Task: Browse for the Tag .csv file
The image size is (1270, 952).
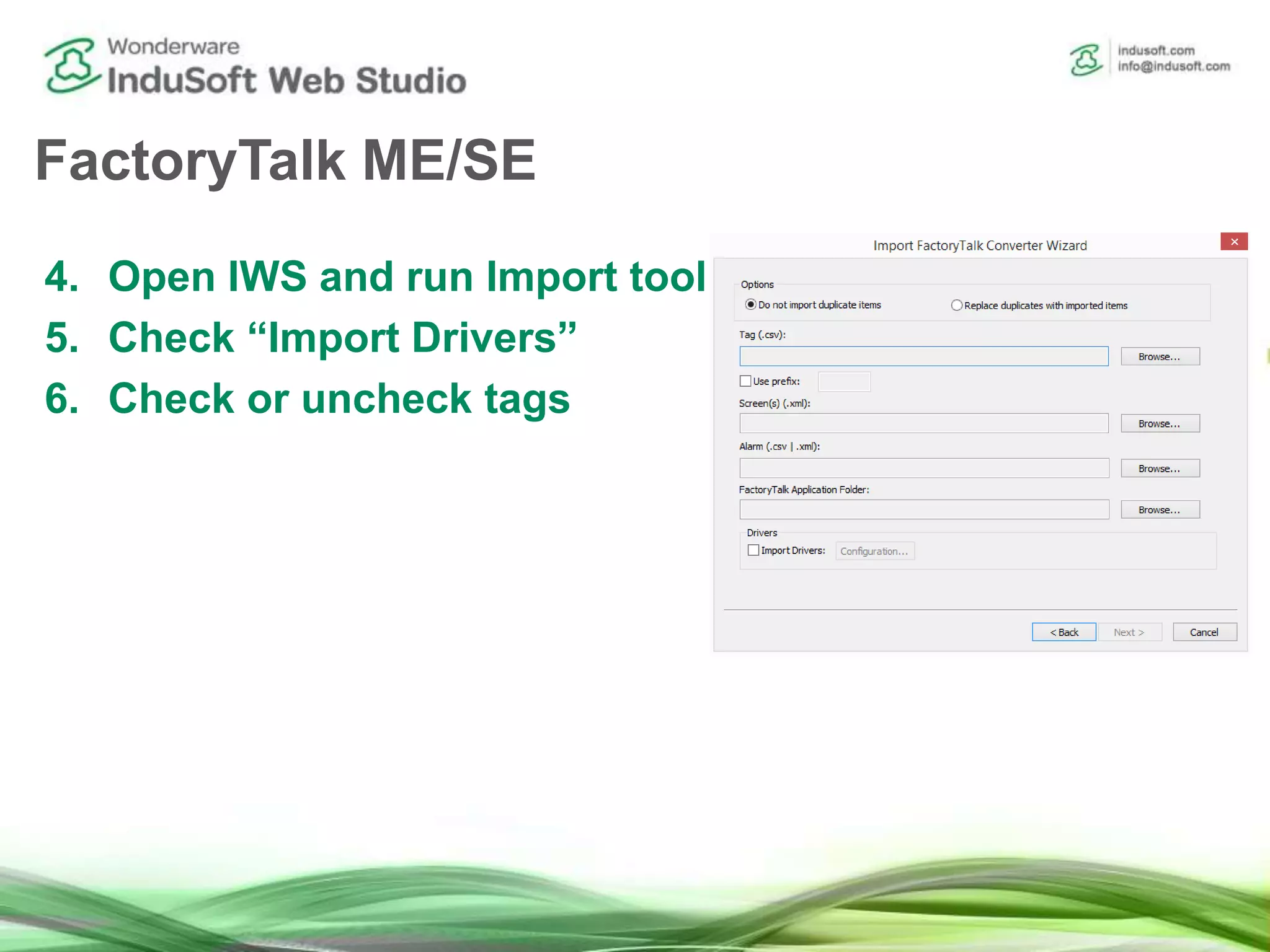Action: [1160, 356]
